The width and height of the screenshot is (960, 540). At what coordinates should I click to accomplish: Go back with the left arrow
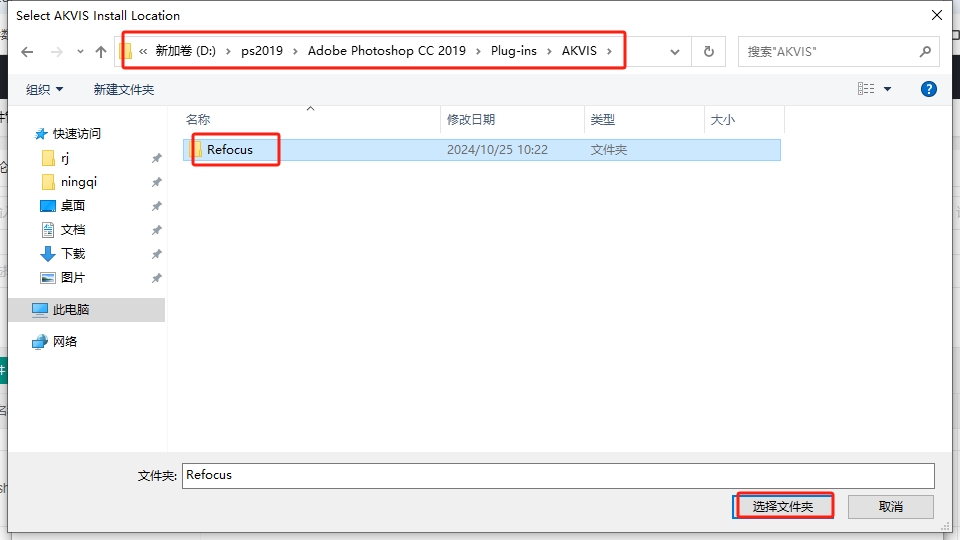(27, 52)
